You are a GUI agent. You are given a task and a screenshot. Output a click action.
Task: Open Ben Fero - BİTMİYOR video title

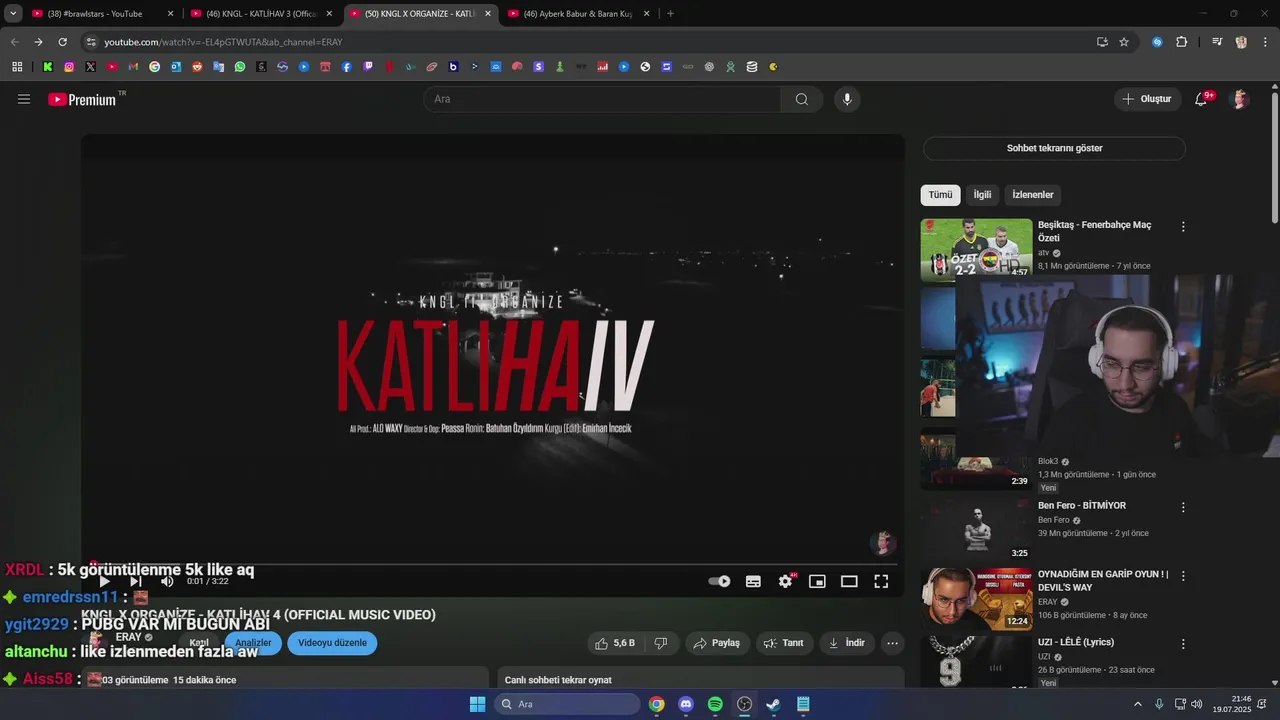pos(1082,506)
